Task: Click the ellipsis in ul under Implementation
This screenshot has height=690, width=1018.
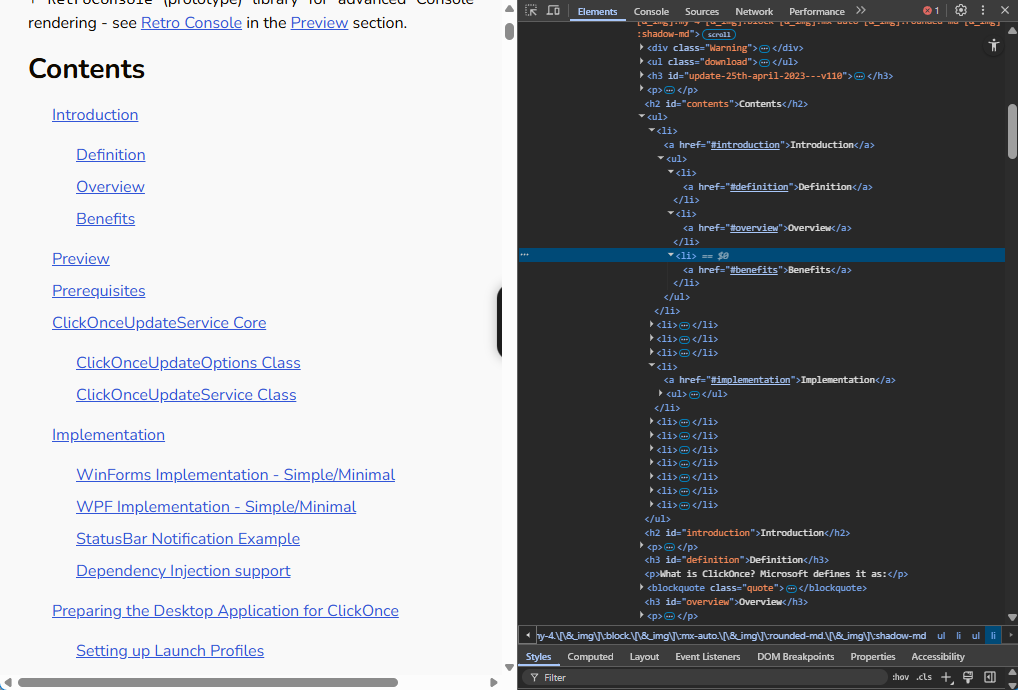Action: click(694, 394)
